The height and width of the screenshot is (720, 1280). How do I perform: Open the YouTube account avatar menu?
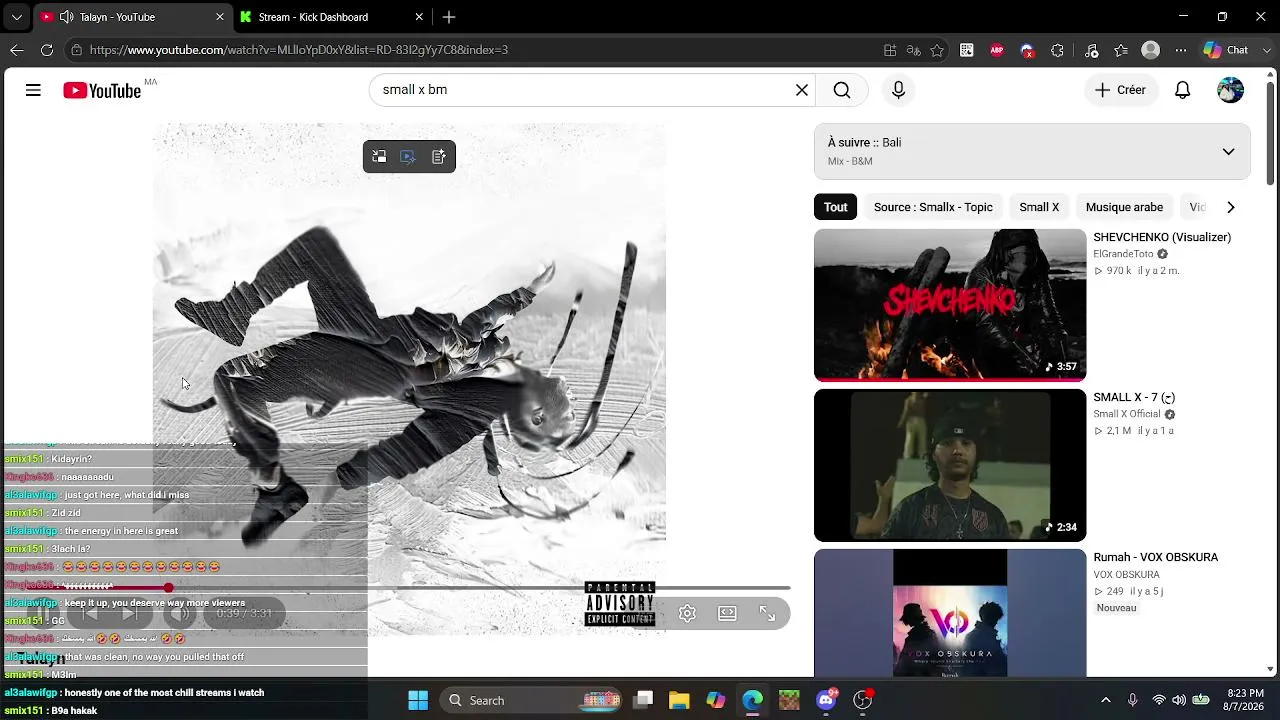[1230, 90]
